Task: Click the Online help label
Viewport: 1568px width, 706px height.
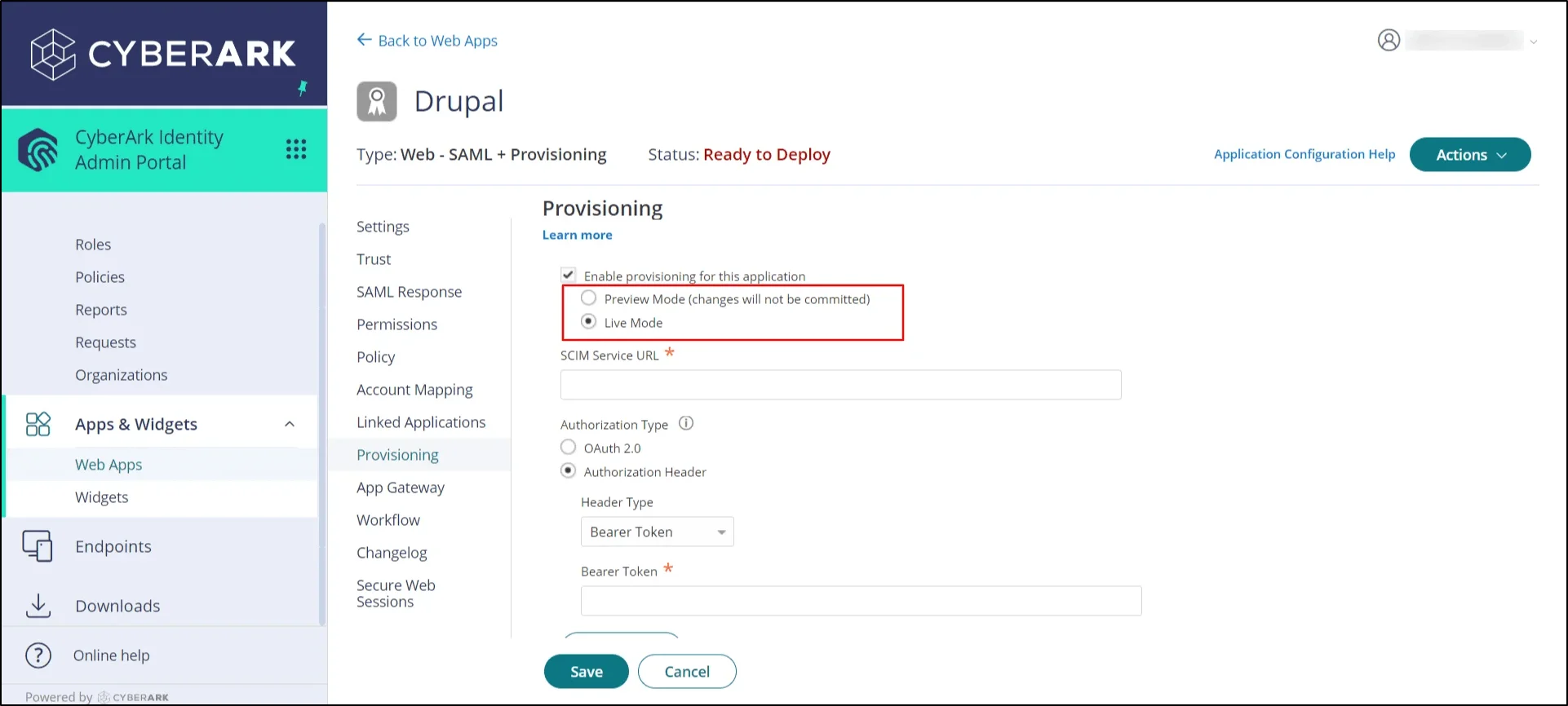Action: 111,655
